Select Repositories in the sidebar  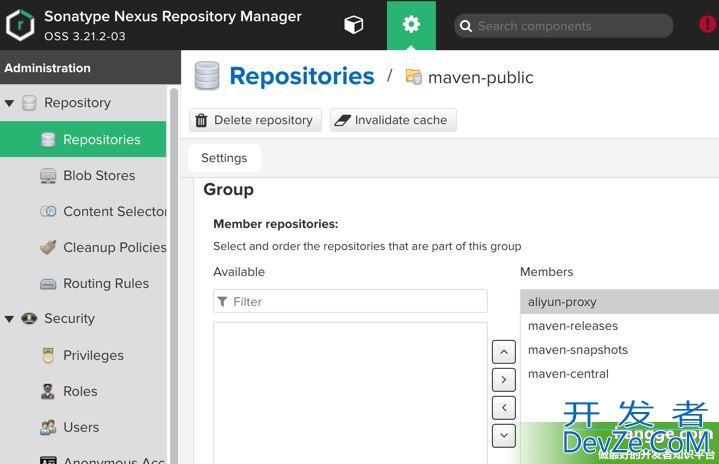pyautogui.click(x=83, y=139)
